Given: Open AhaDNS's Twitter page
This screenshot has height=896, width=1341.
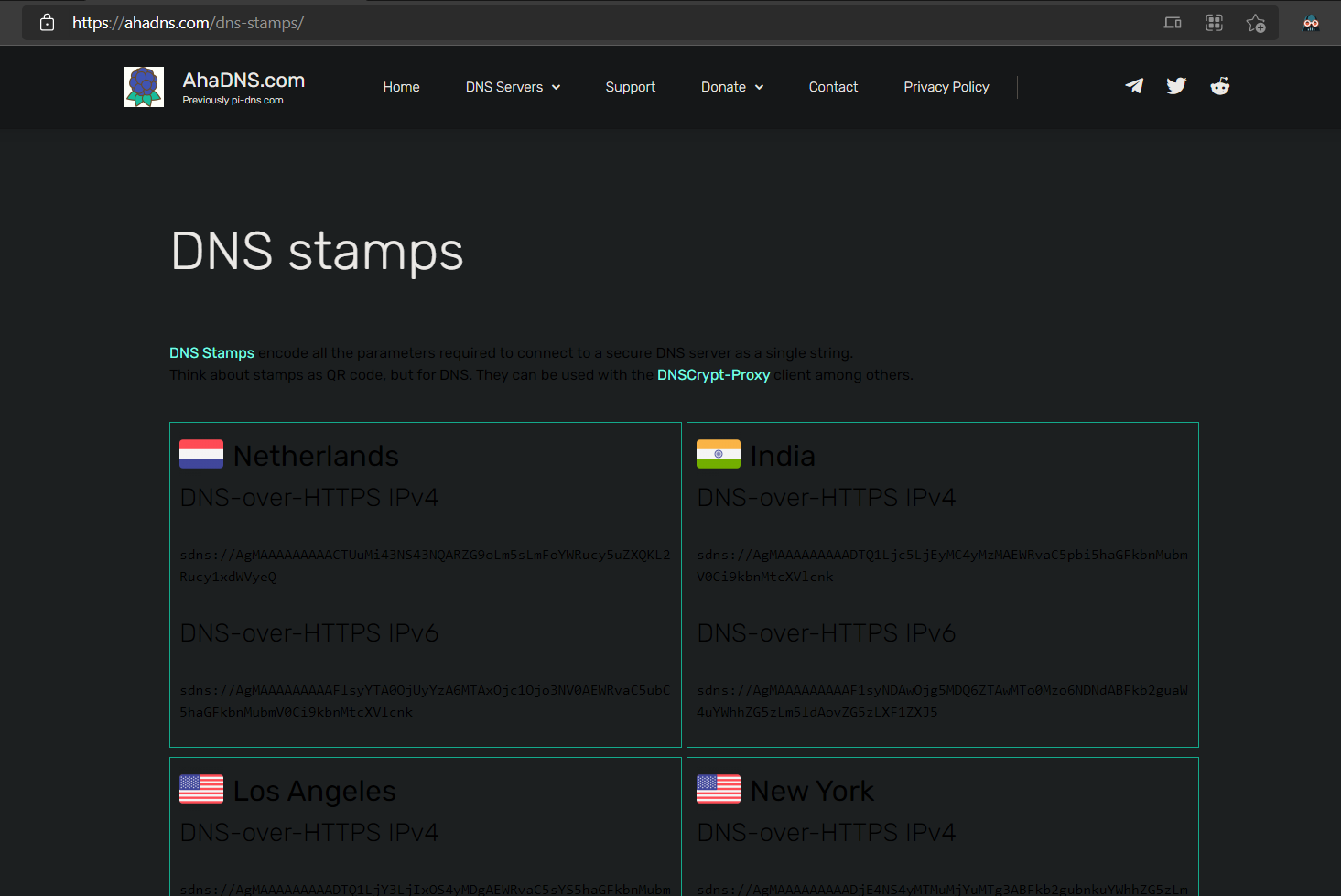Looking at the screenshot, I should (1176, 85).
